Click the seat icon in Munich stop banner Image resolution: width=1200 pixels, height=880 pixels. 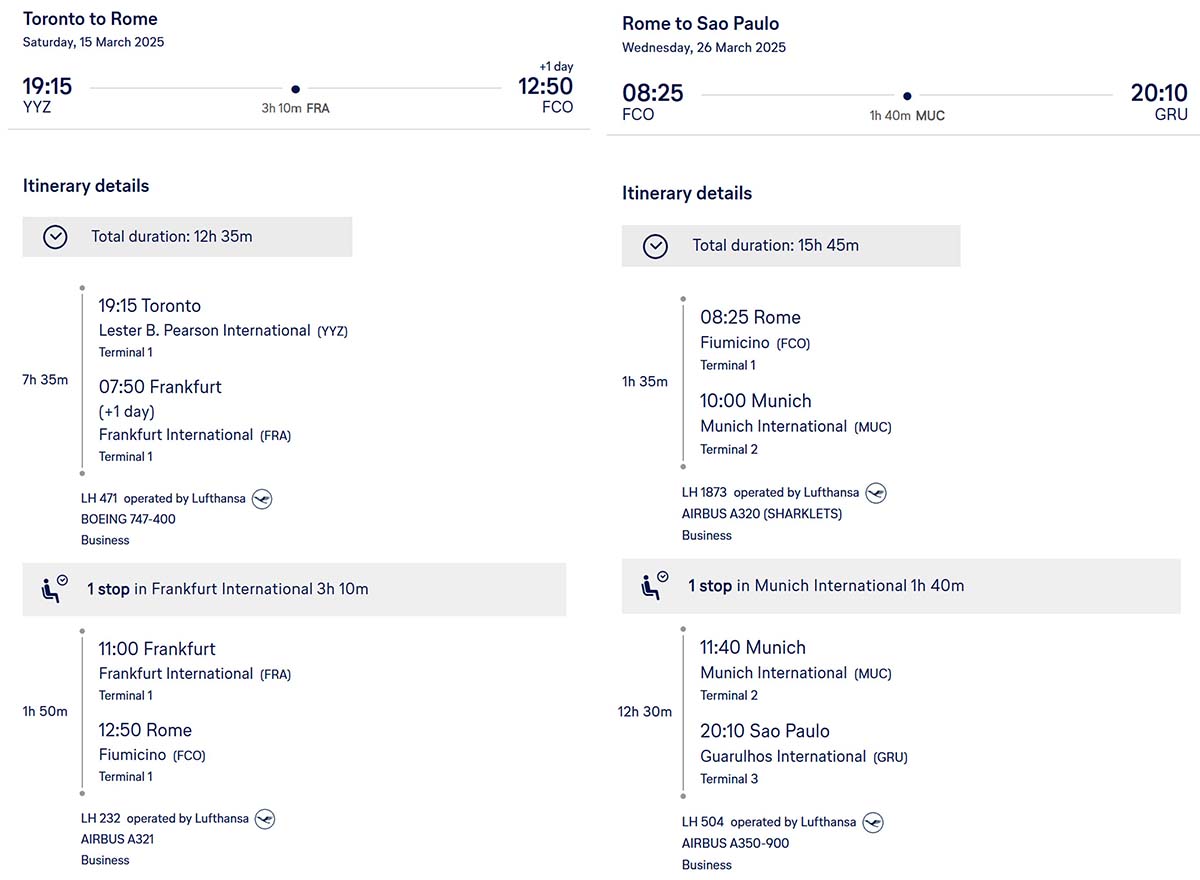tap(655, 585)
